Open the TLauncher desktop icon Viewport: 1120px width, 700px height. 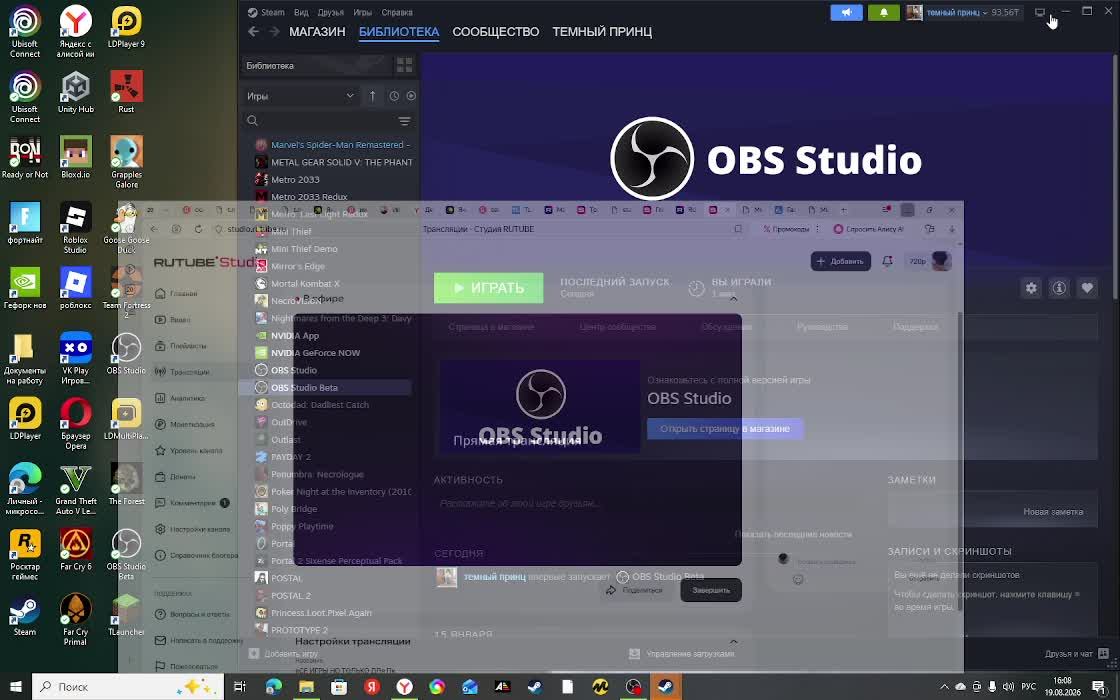126,616
